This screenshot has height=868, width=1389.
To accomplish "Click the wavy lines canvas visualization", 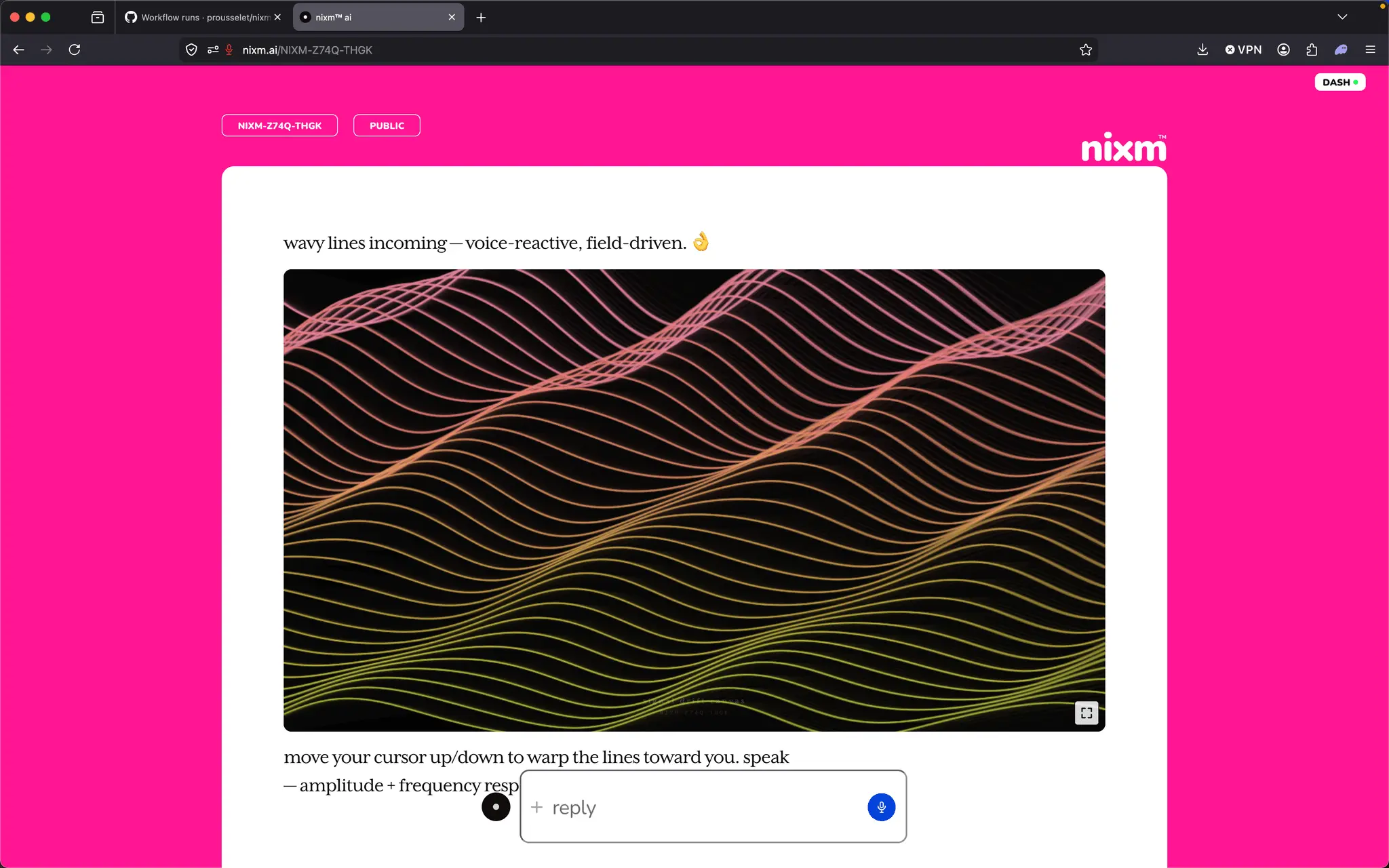I will [x=694, y=500].
